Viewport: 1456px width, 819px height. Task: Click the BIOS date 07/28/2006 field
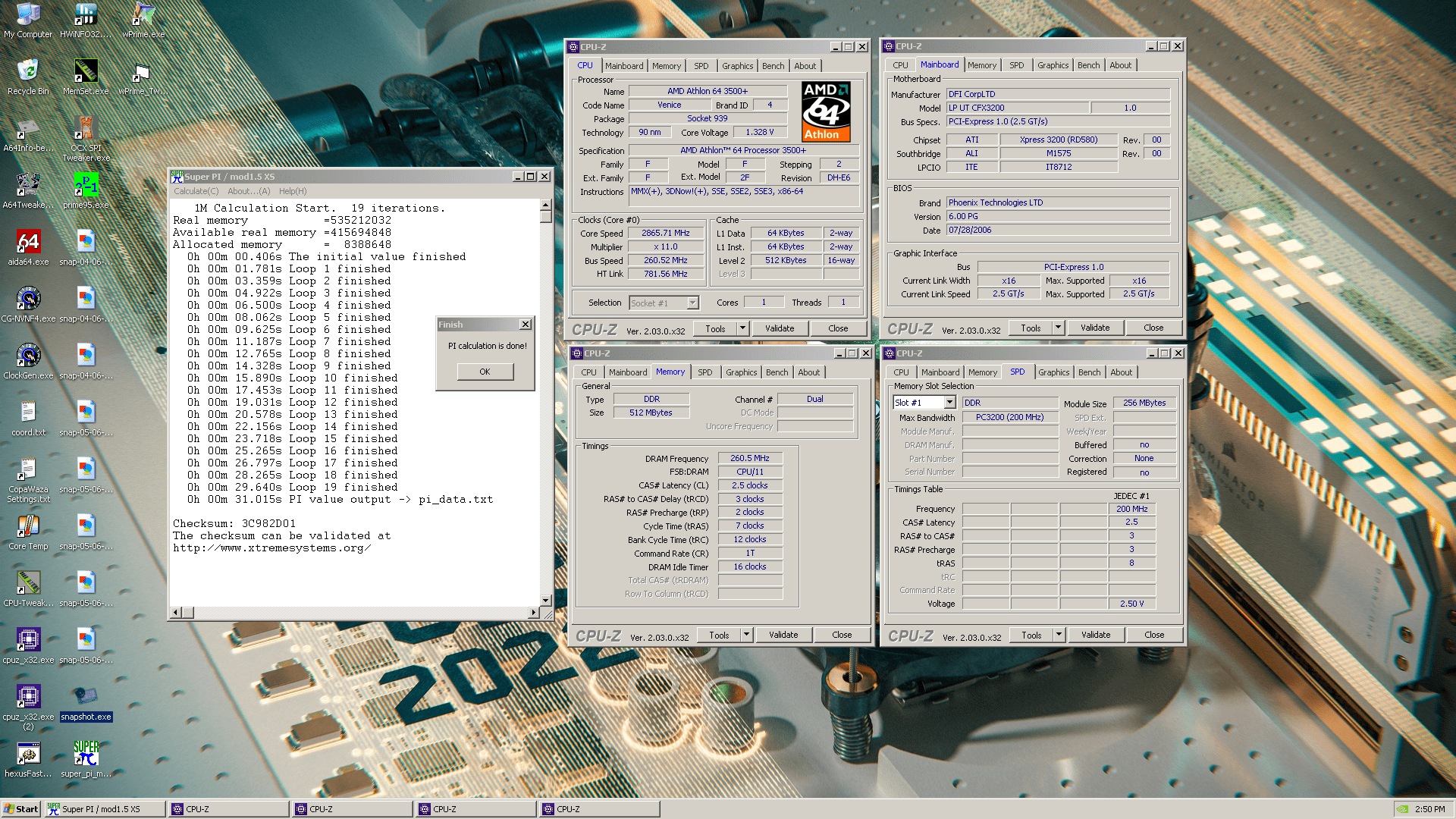pyautogui.click(x=1058, y=230)
